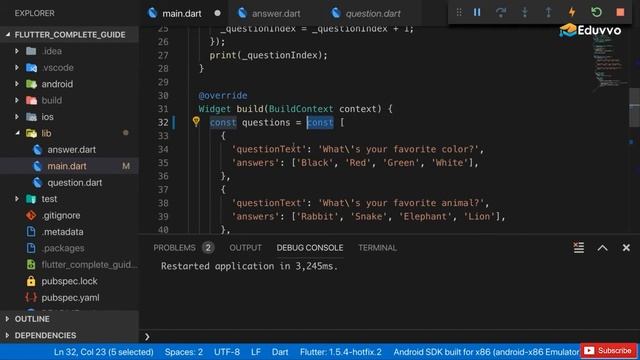Click the braces icon of pubspec.yaml
The height and width of the screenshot is (360, 640).
[31, 297]
